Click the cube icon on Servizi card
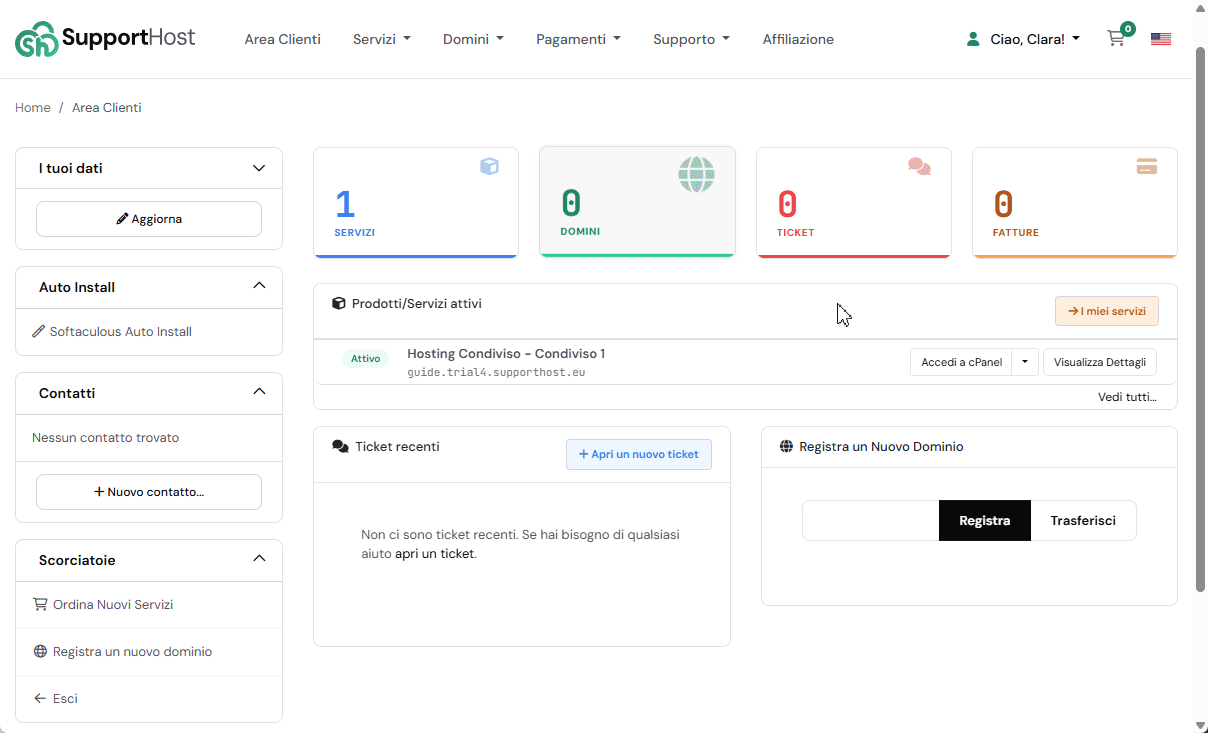Screen dimensions: 1208x733 (x=489, y=166)
